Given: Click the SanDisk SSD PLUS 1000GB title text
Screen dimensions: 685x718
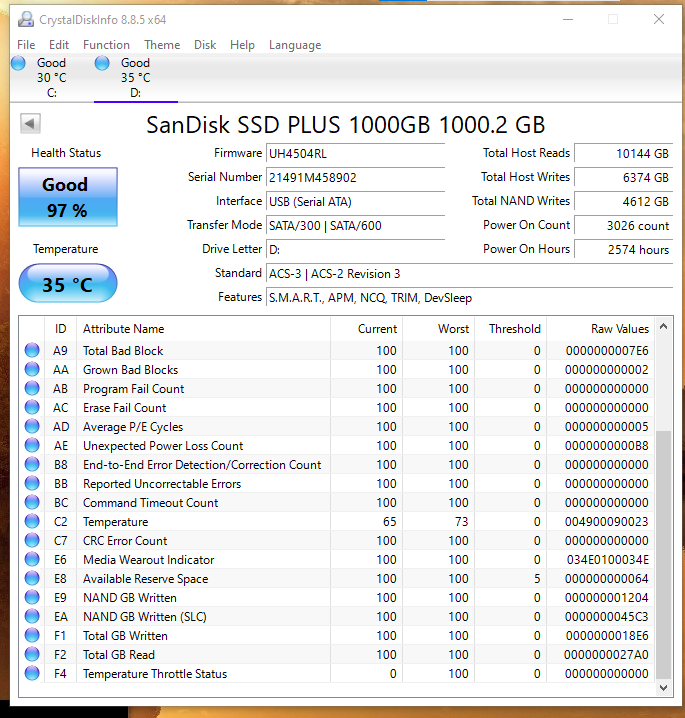Looking at the screenshot, I should coord(346,125).
